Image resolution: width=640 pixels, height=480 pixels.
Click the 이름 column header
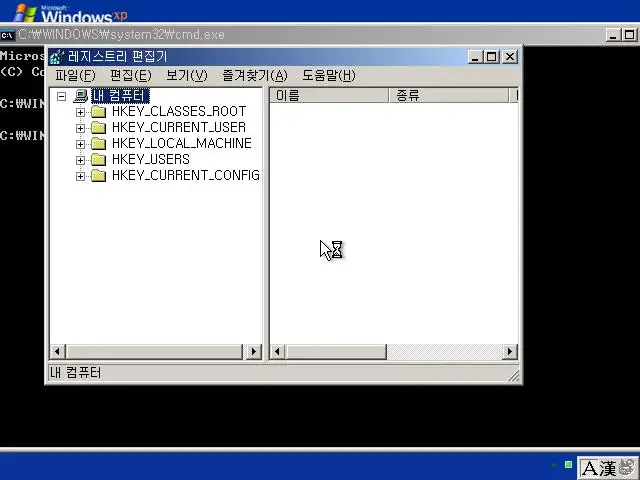(329, 96)
